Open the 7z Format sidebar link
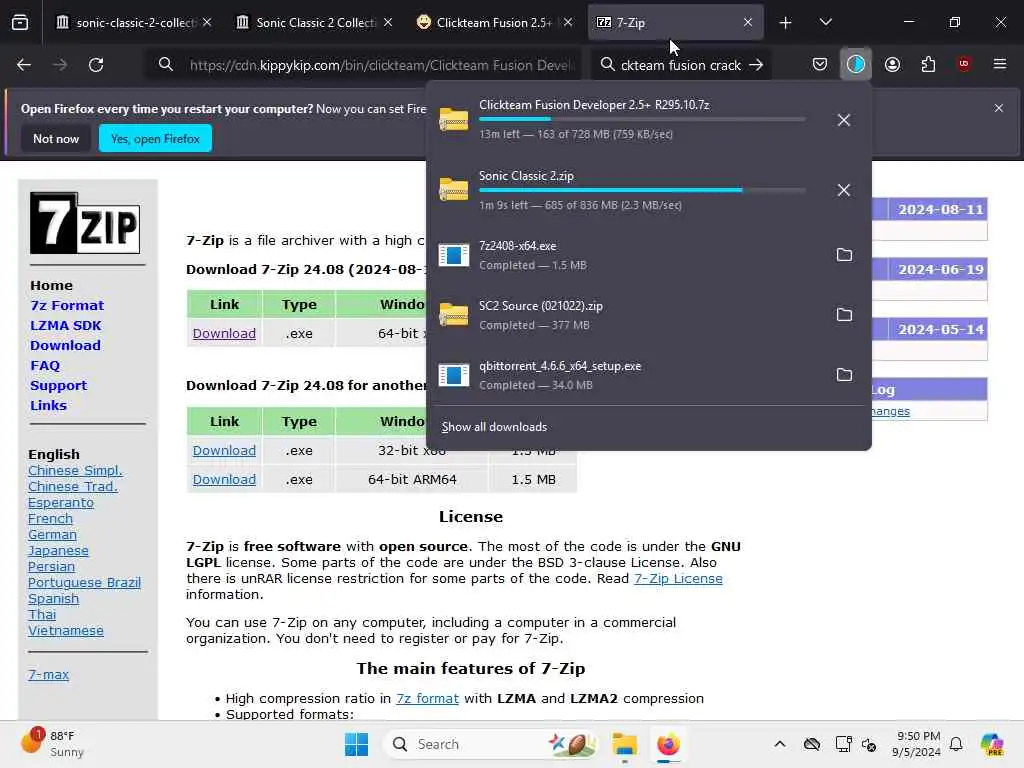 tap(67, 305)
